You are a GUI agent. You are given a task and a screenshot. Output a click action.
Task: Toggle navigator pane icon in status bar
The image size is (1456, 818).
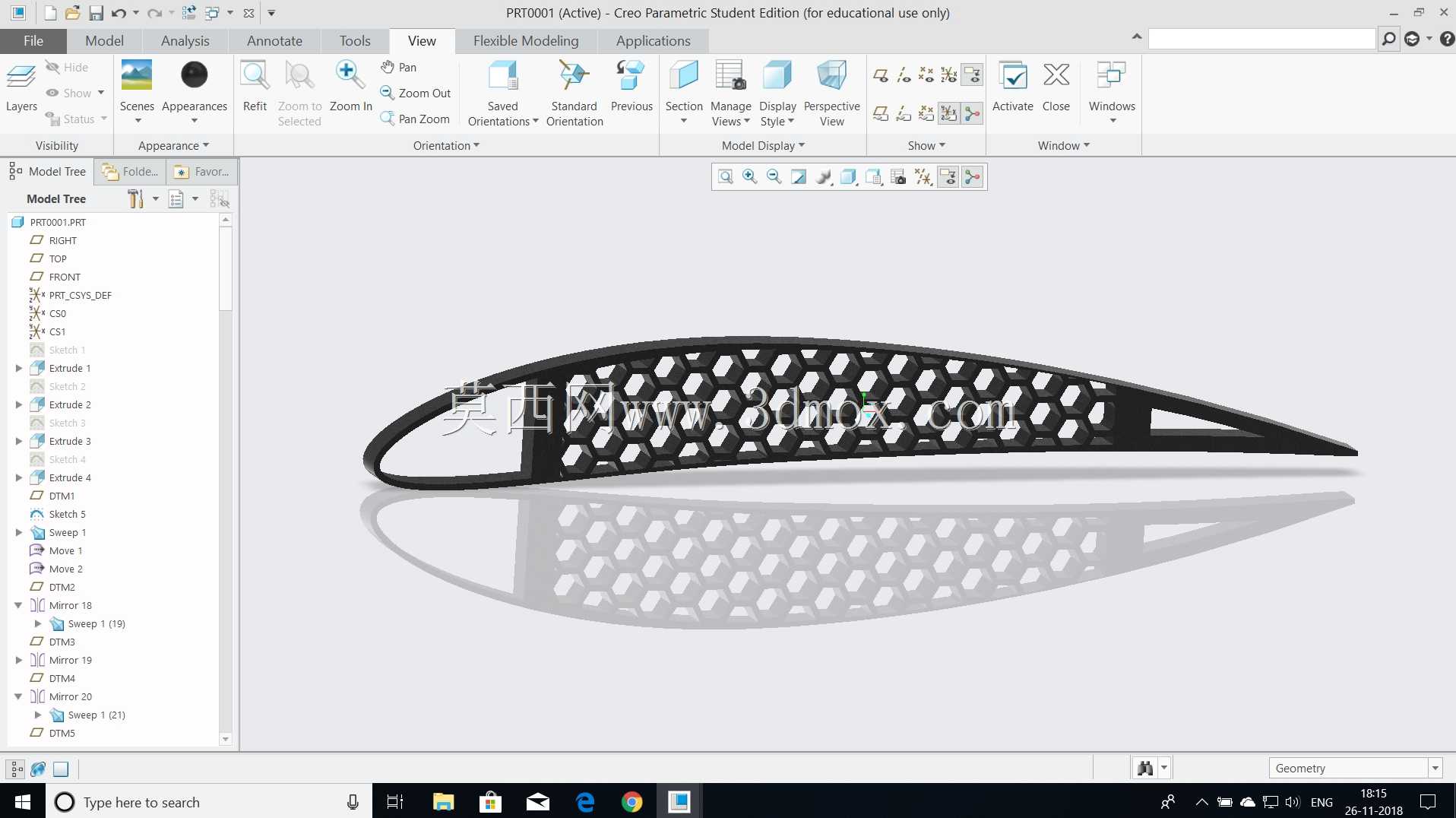tap(16, 769)
